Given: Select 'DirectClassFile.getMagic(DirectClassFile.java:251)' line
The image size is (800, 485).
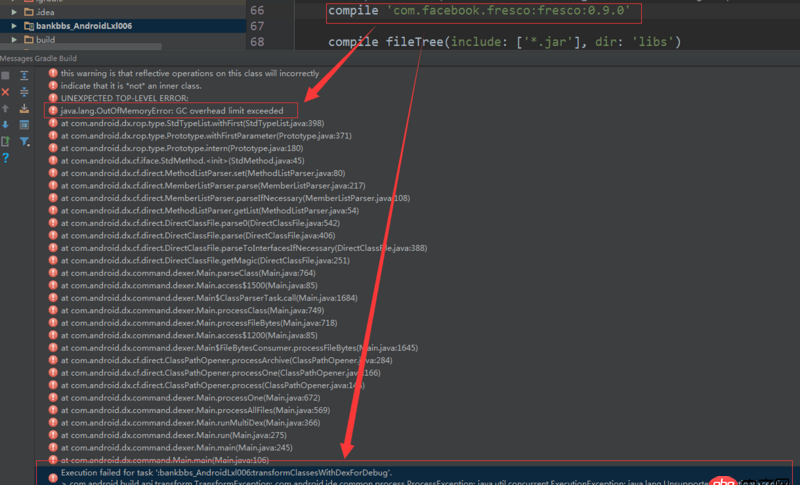Looking at the screenshot, I should point(205,261).
